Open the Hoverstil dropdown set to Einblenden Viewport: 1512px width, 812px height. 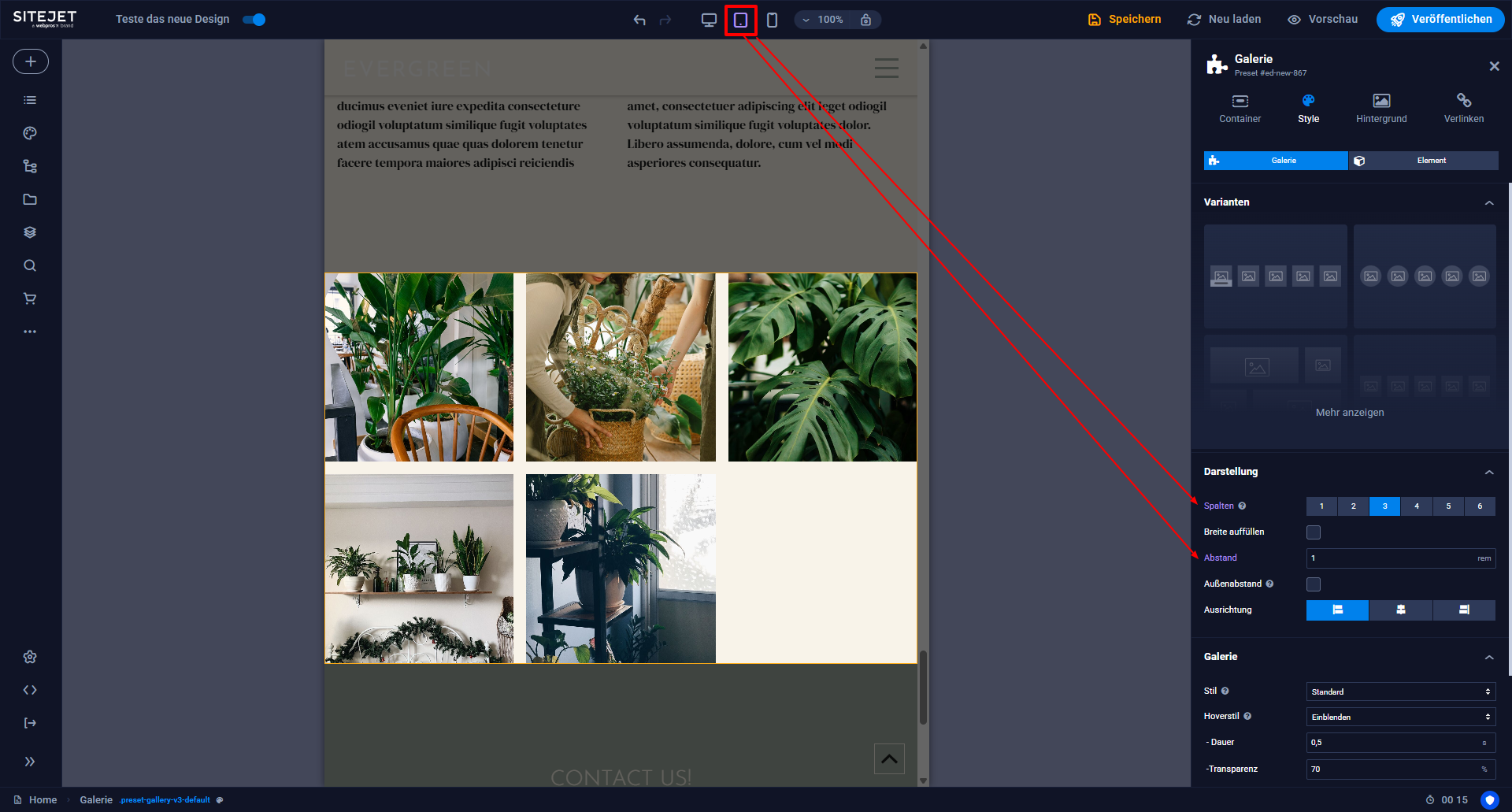[1401, 717]
